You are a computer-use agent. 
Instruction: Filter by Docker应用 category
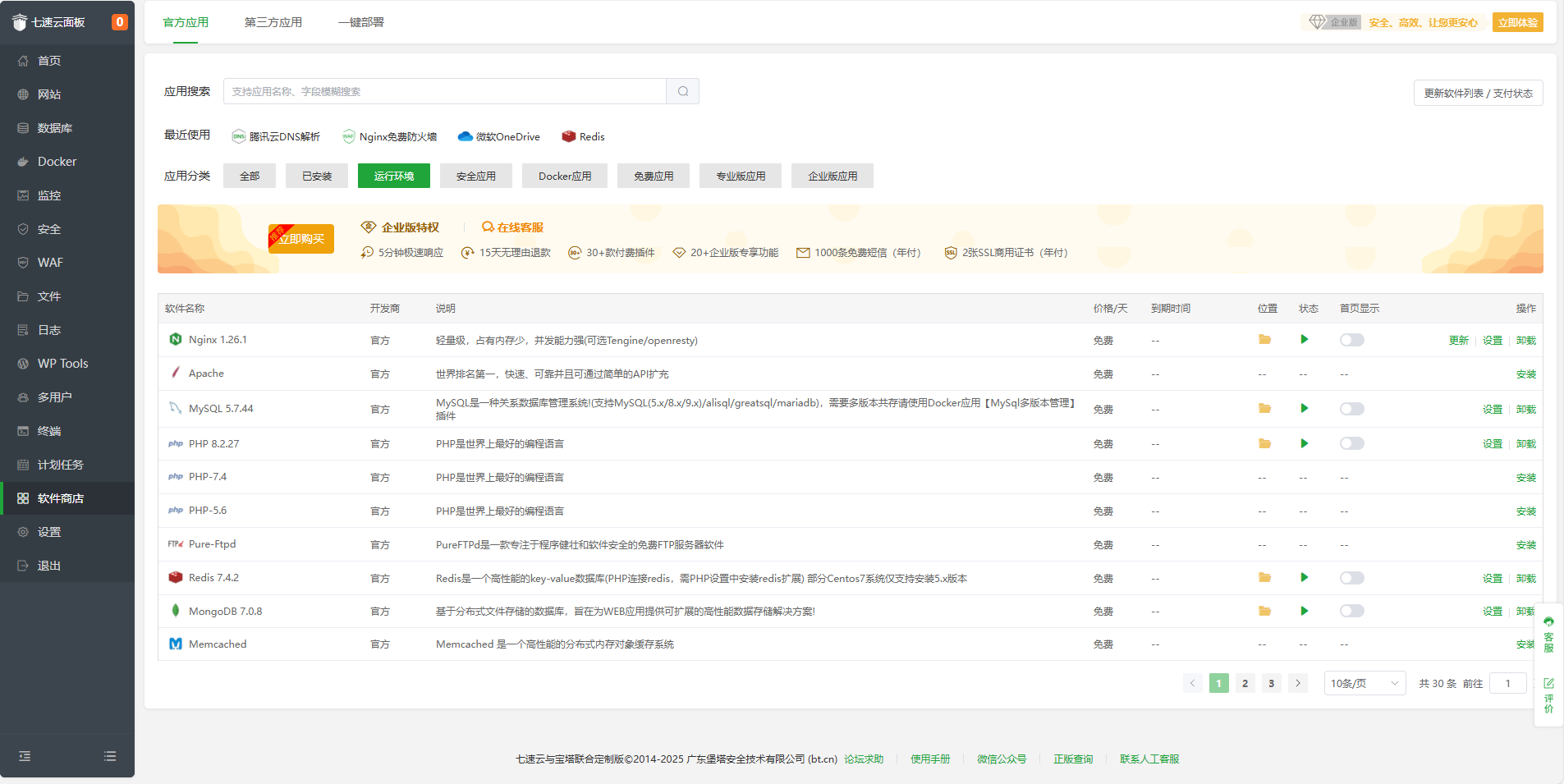tap(565, 176)
